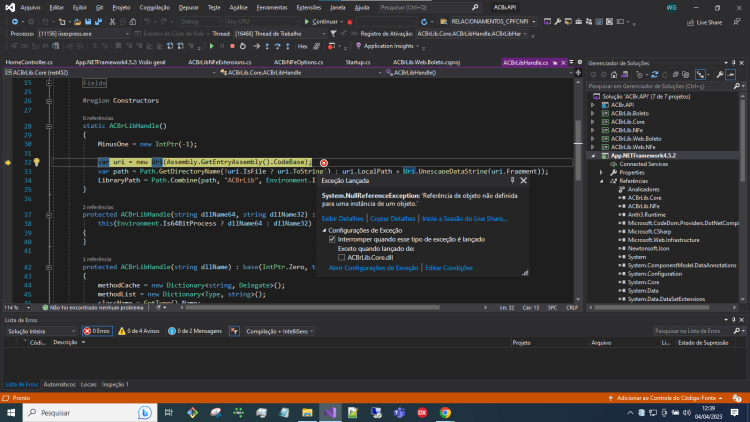Click the Save All icon in toolbar

pos(98,22)
